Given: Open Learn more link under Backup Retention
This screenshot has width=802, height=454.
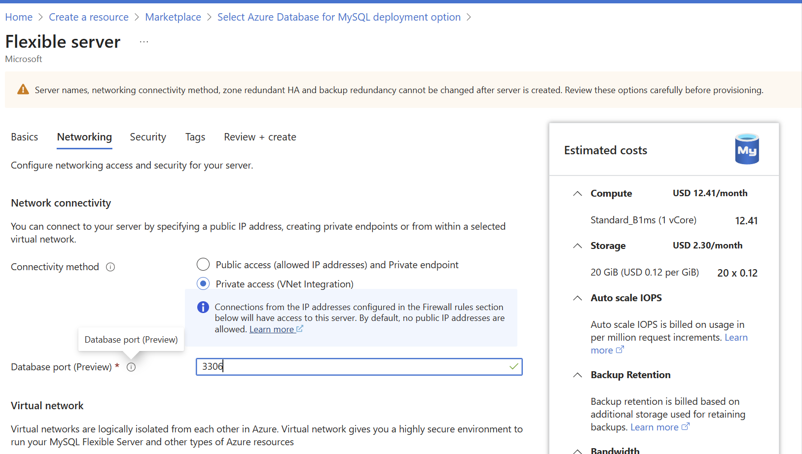Looking at the screenshot, I should [654, 427].
